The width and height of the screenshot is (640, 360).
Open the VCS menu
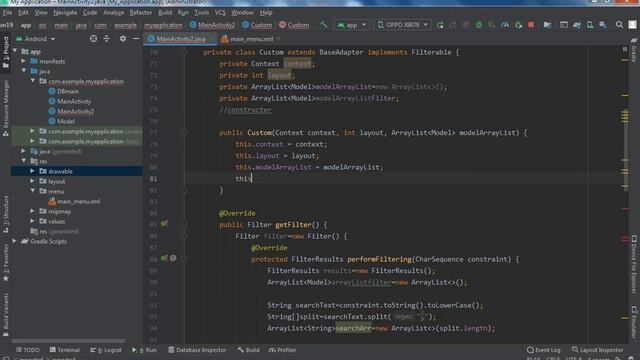click(x=220, y=13)
